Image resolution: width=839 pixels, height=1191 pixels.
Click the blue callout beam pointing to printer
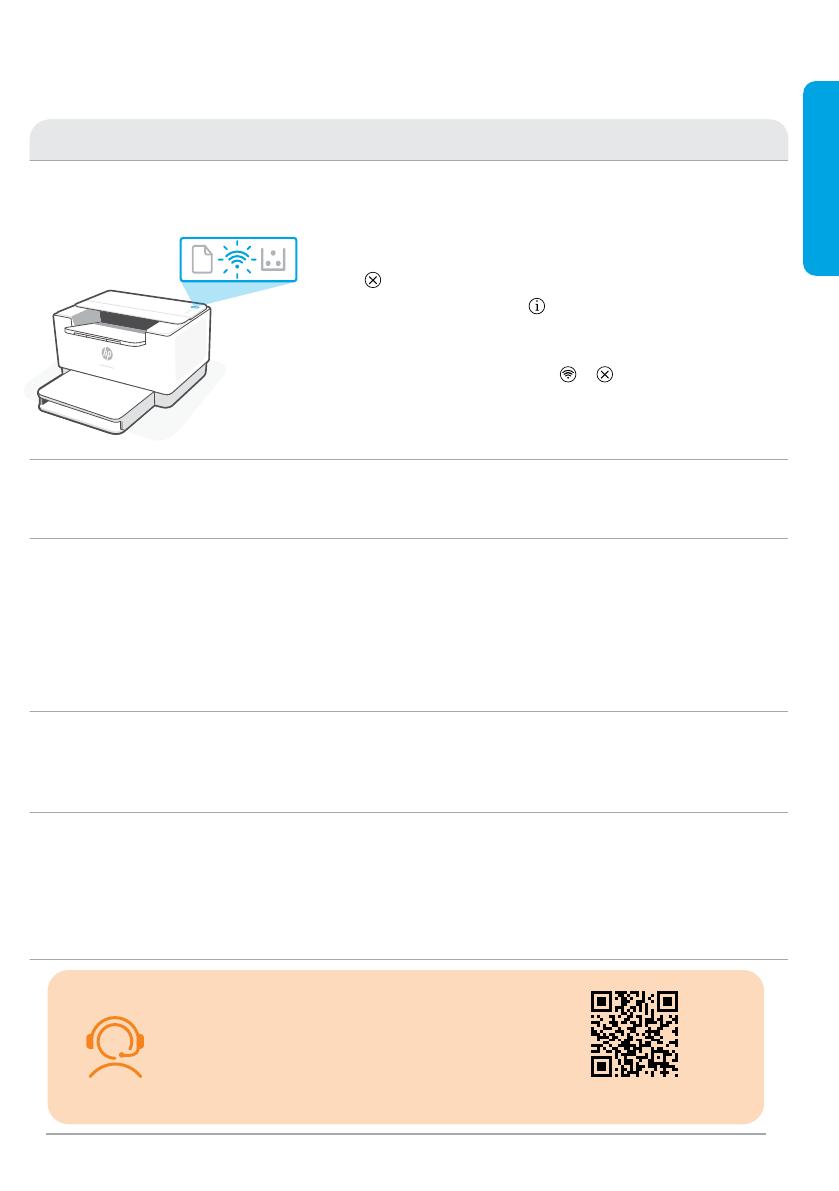tap(235, 292)
